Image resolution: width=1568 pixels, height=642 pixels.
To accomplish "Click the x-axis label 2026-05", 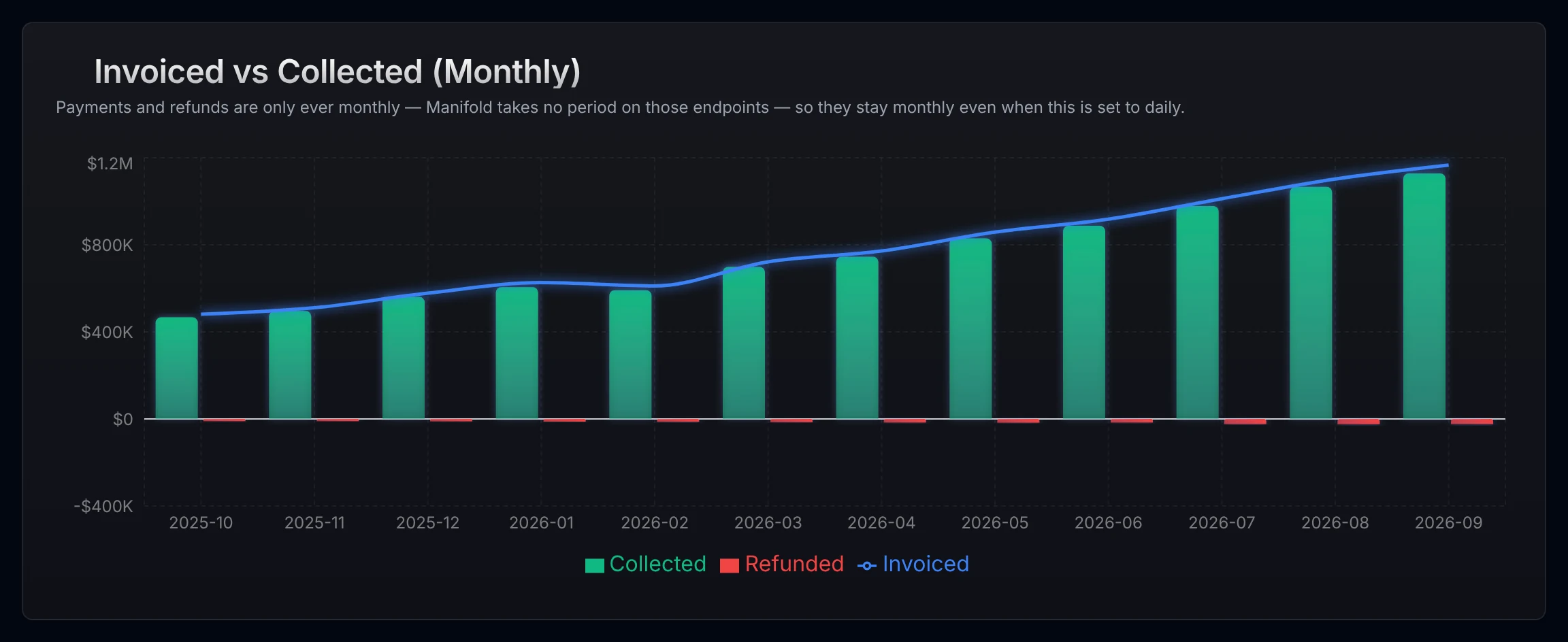I will point(995,523).
